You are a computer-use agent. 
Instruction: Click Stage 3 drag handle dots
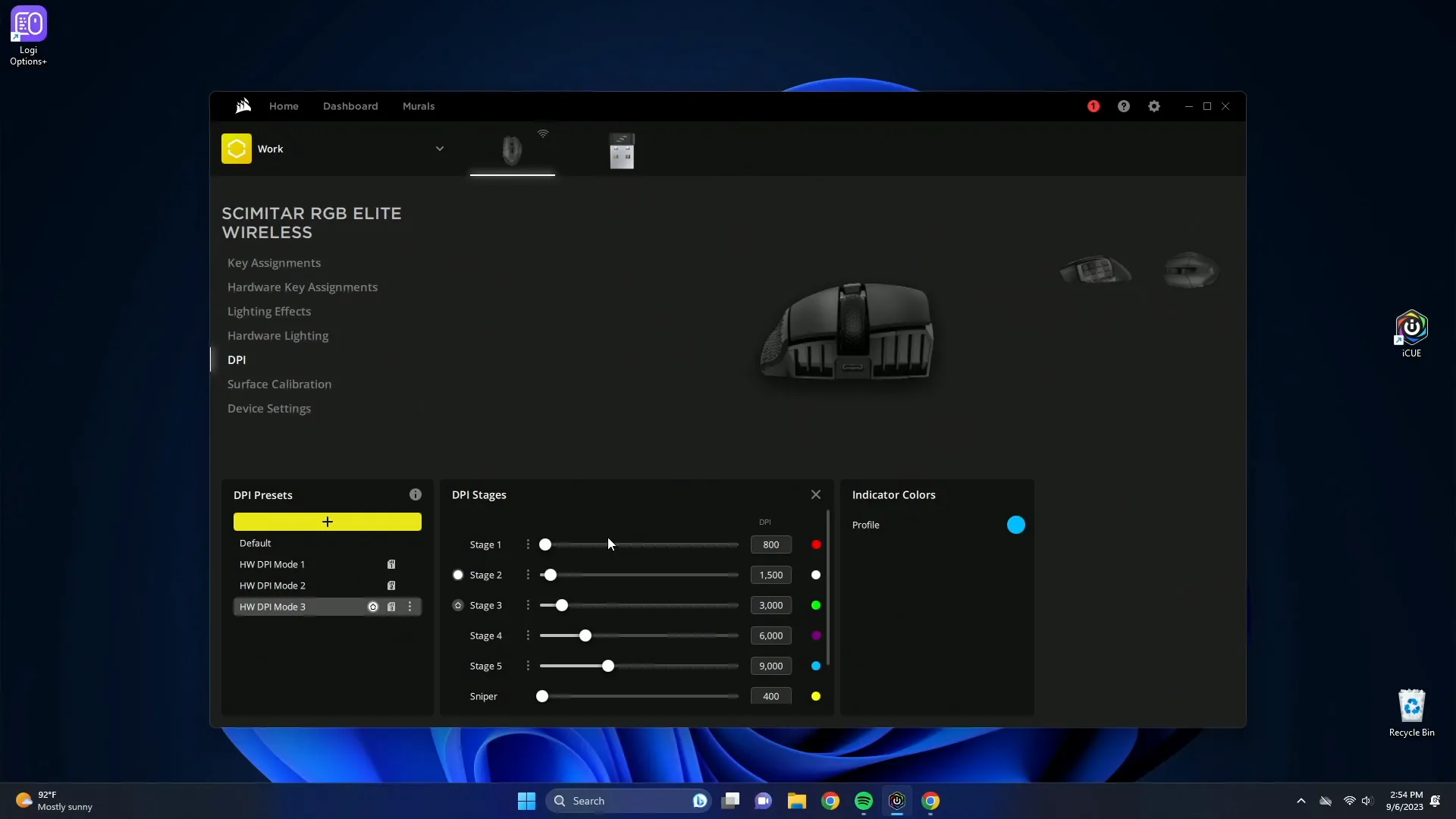coord(528,605)
